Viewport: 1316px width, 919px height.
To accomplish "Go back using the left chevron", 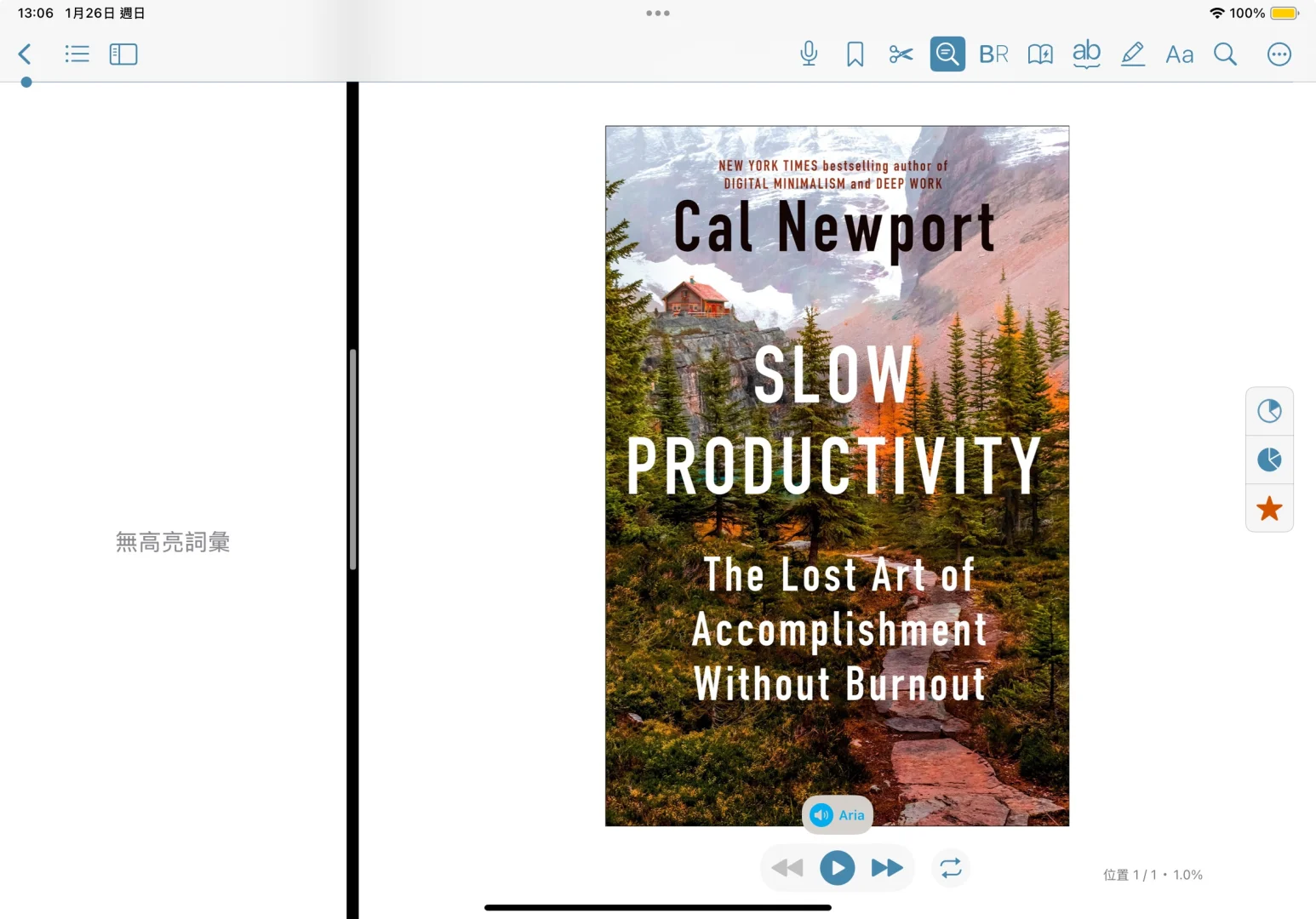I will [25, 54].
